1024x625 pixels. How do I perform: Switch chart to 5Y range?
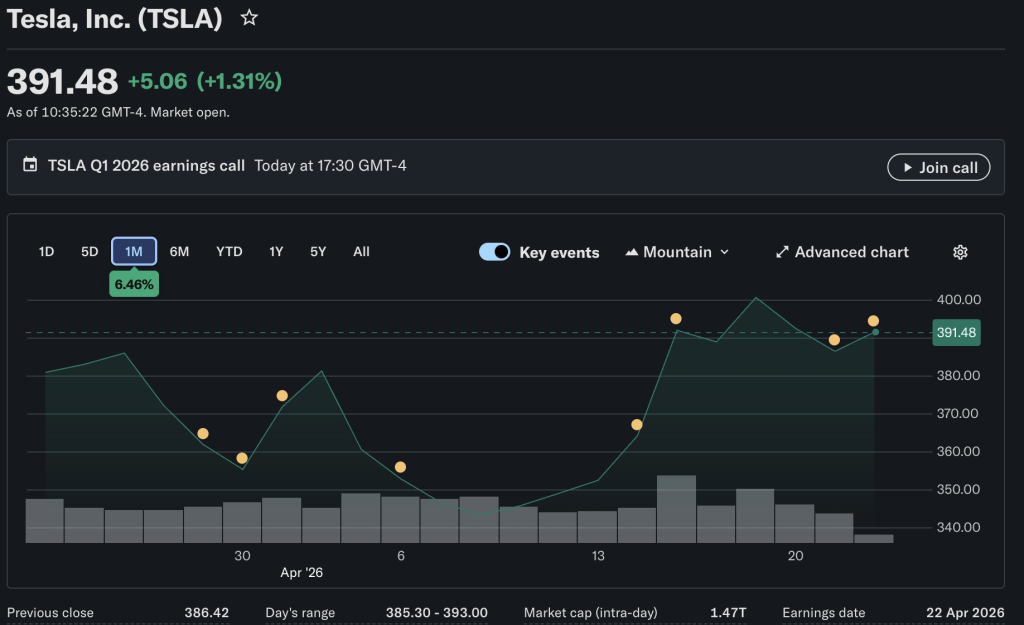coord(318,252)
